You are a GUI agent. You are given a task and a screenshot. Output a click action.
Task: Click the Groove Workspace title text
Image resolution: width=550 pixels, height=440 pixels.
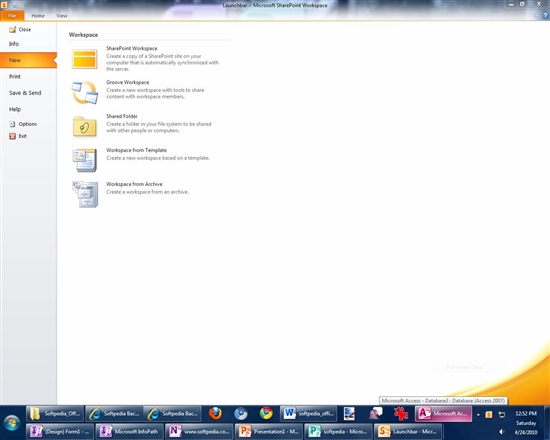tap(128, 82)
